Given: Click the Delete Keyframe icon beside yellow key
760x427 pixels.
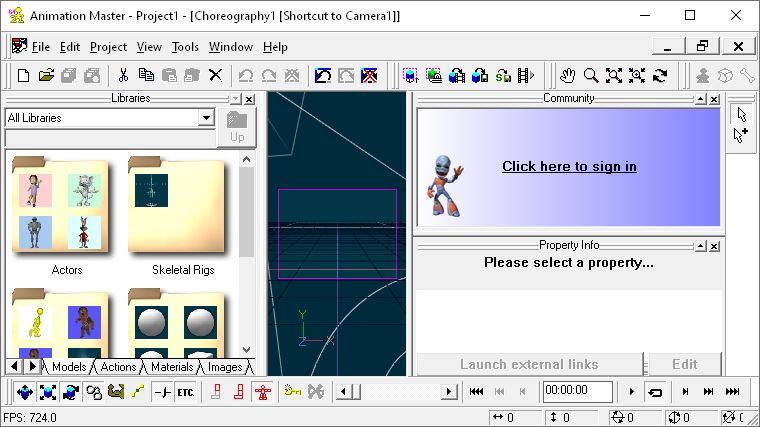Looking at the screenshot, I should [316, 391].
